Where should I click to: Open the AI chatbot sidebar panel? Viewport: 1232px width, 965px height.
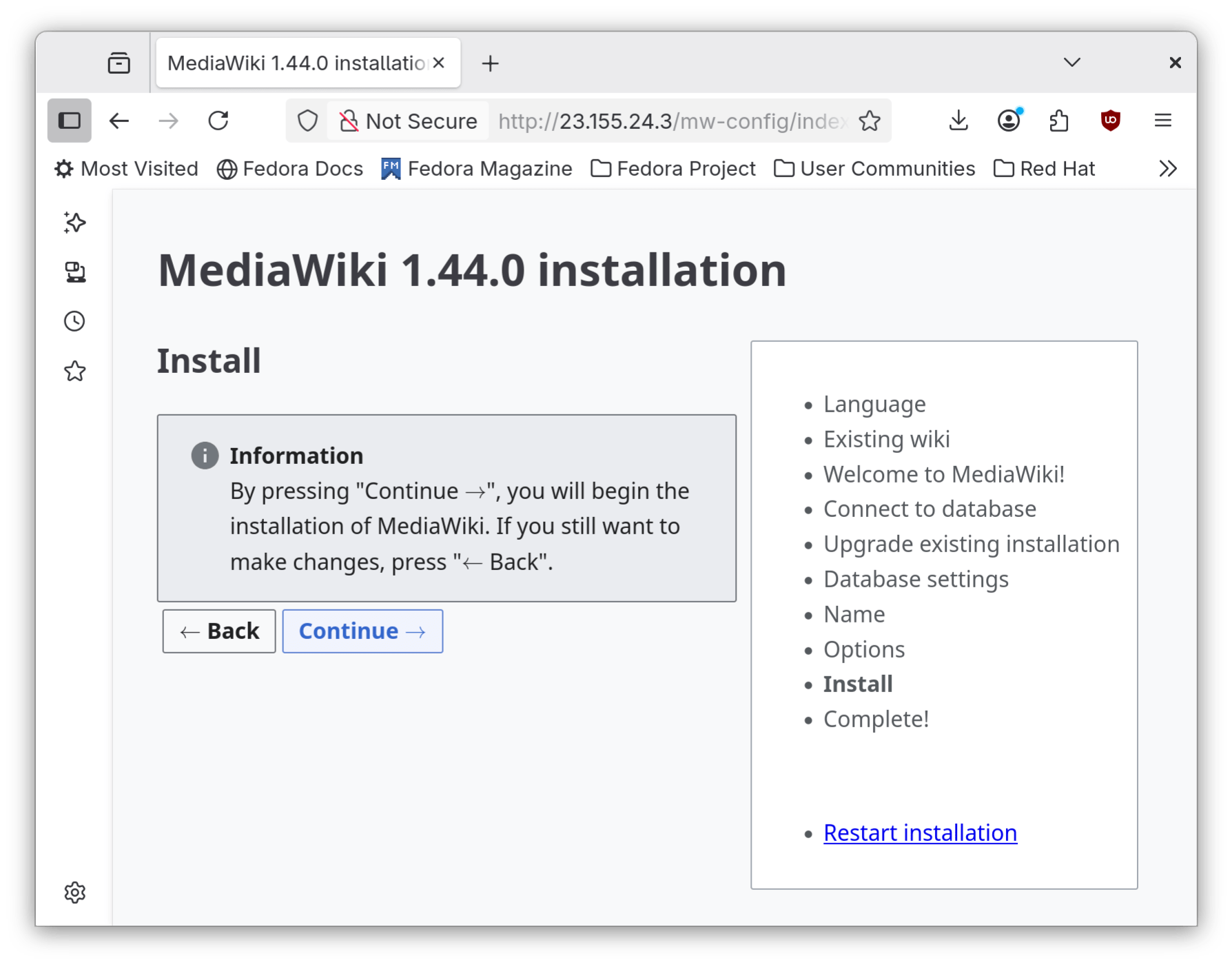click(x=74, y=223)
